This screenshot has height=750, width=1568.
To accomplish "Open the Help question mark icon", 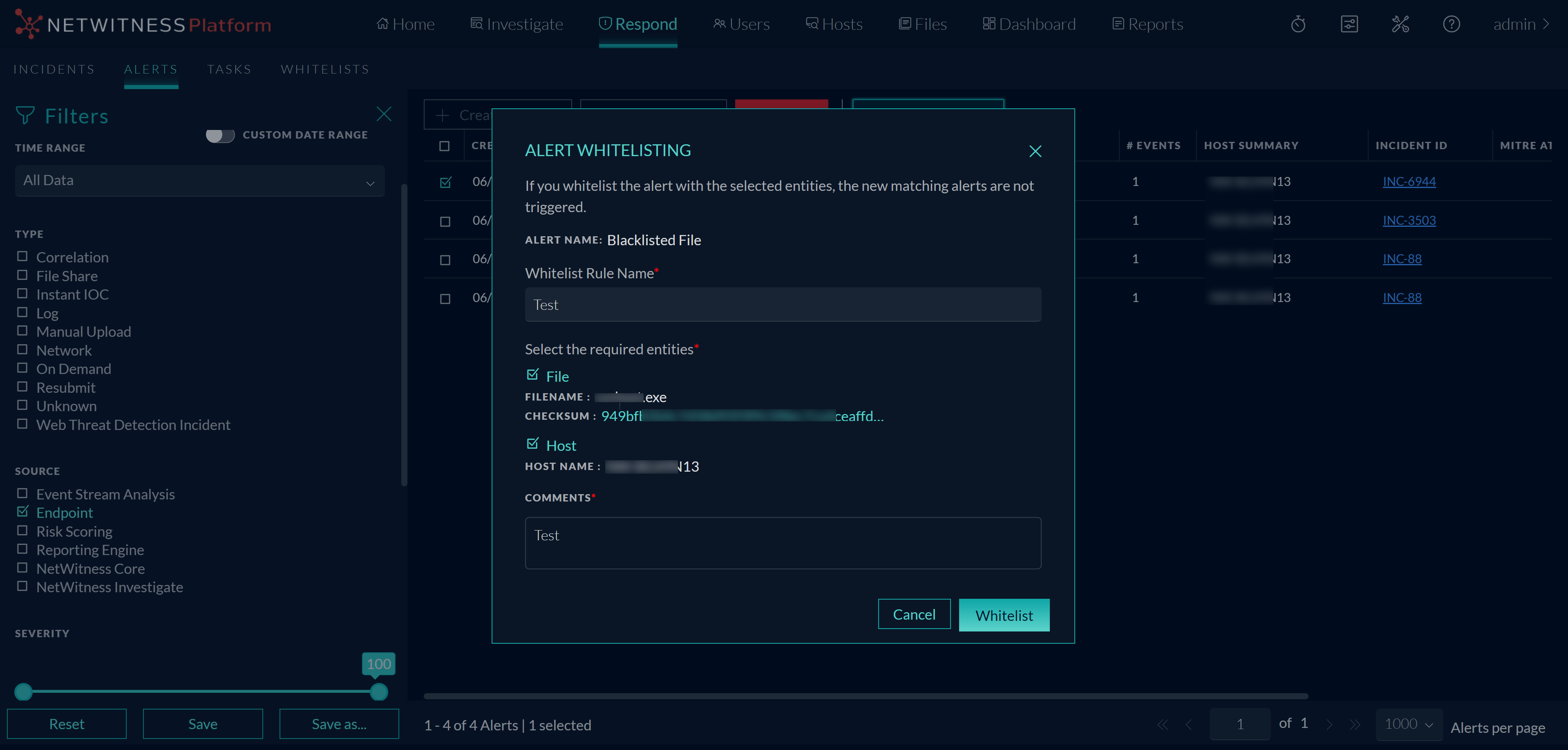I will pyautogui.click(x=1452, y=24).
